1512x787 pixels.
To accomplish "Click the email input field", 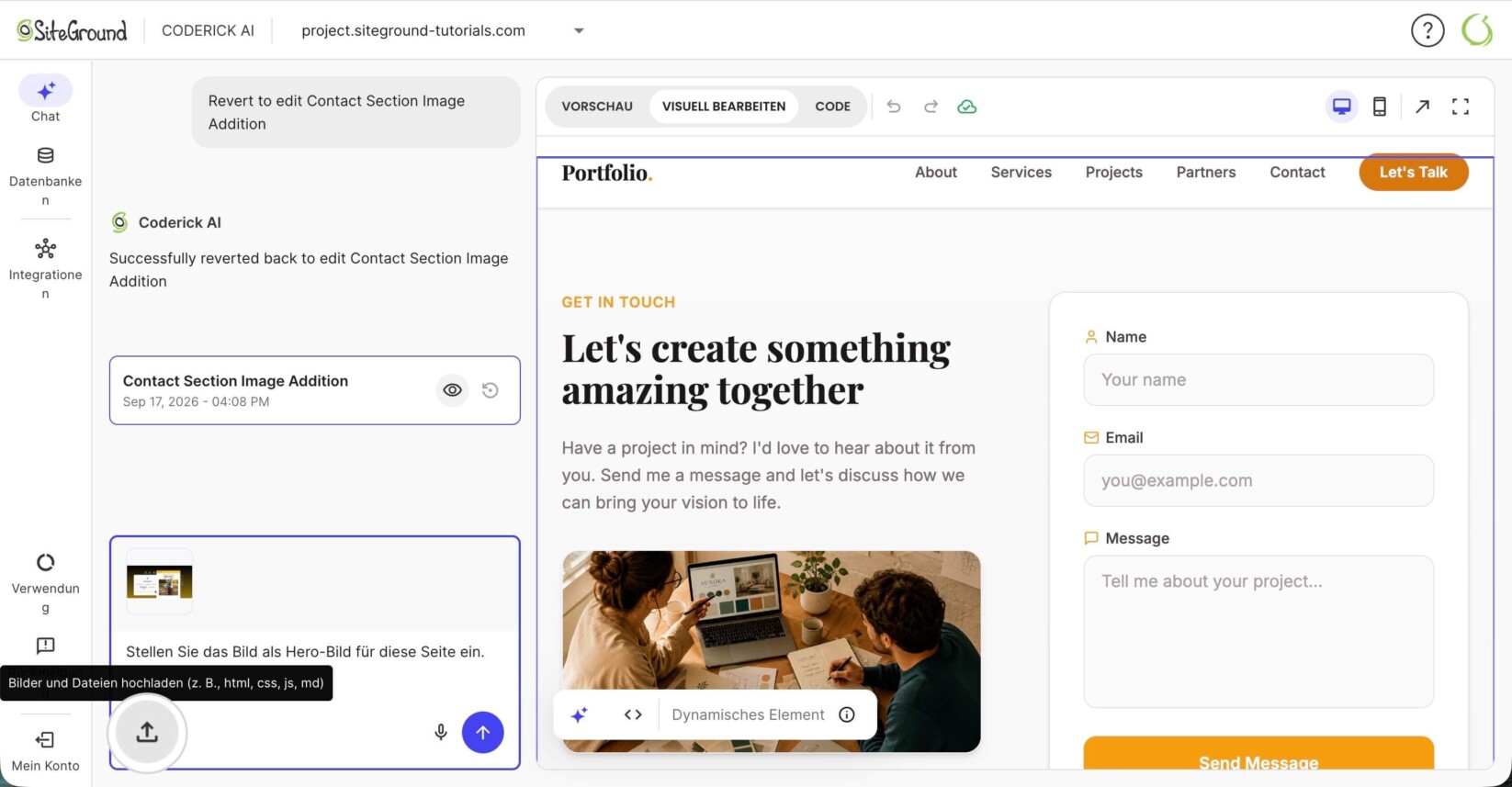I will coord(1258,481).
